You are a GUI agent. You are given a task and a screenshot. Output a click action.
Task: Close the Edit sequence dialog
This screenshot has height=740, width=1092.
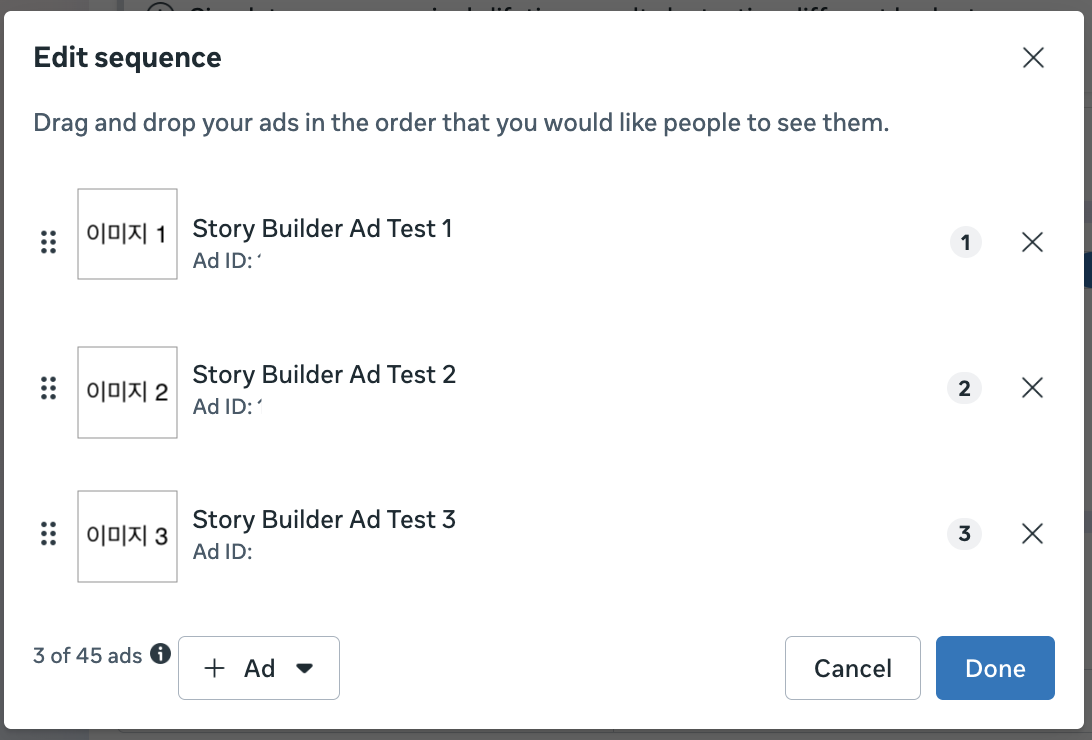[x=1033, y=58]
